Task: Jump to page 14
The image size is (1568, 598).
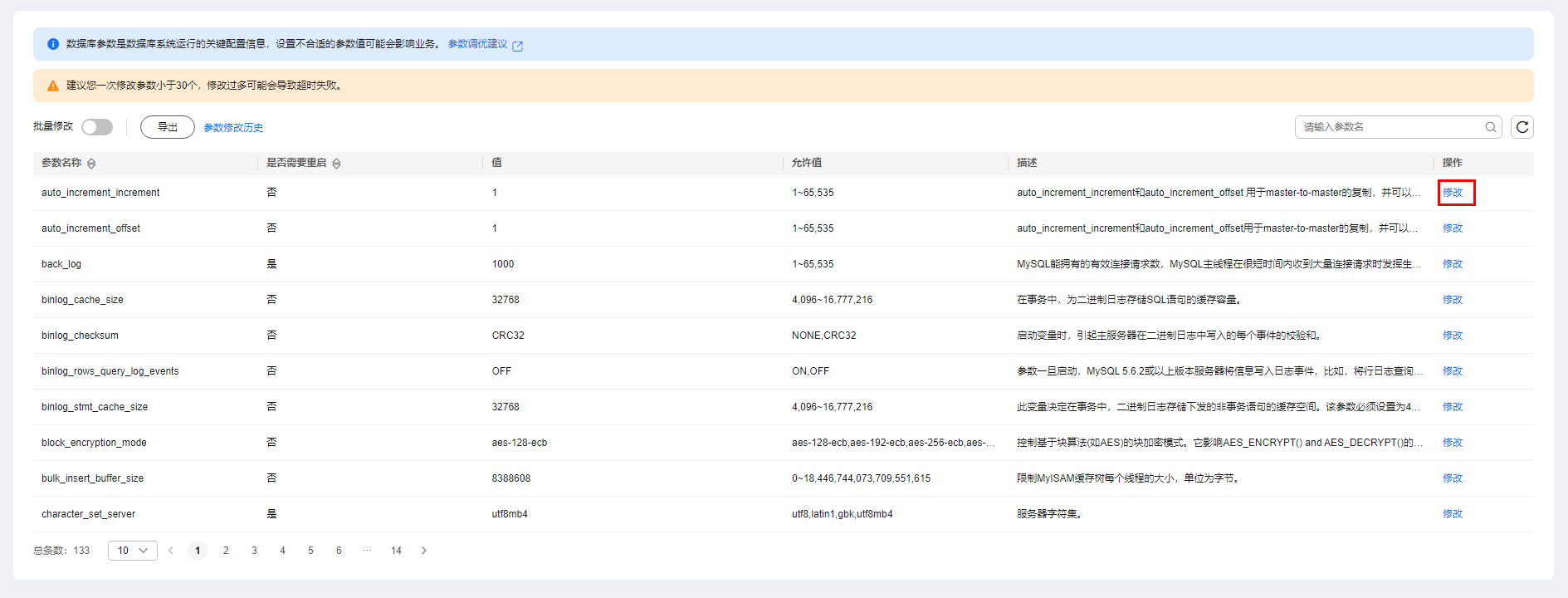Action: pyautogui.click(x=396, y=551)
